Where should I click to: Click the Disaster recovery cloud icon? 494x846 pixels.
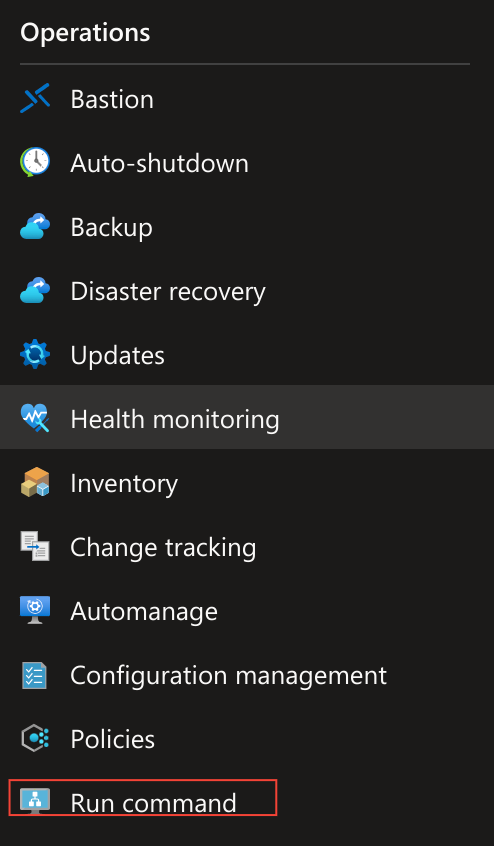tap(35, 290)
